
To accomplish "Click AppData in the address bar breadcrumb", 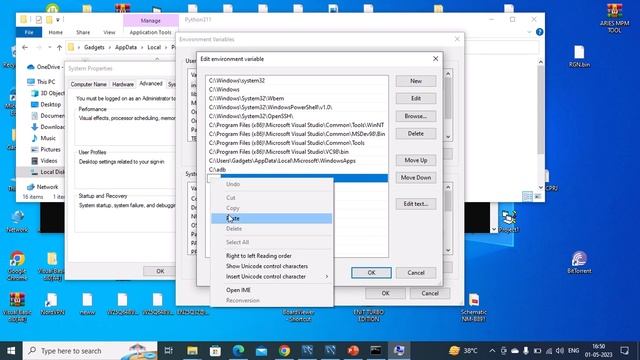I will click(126, 47).
